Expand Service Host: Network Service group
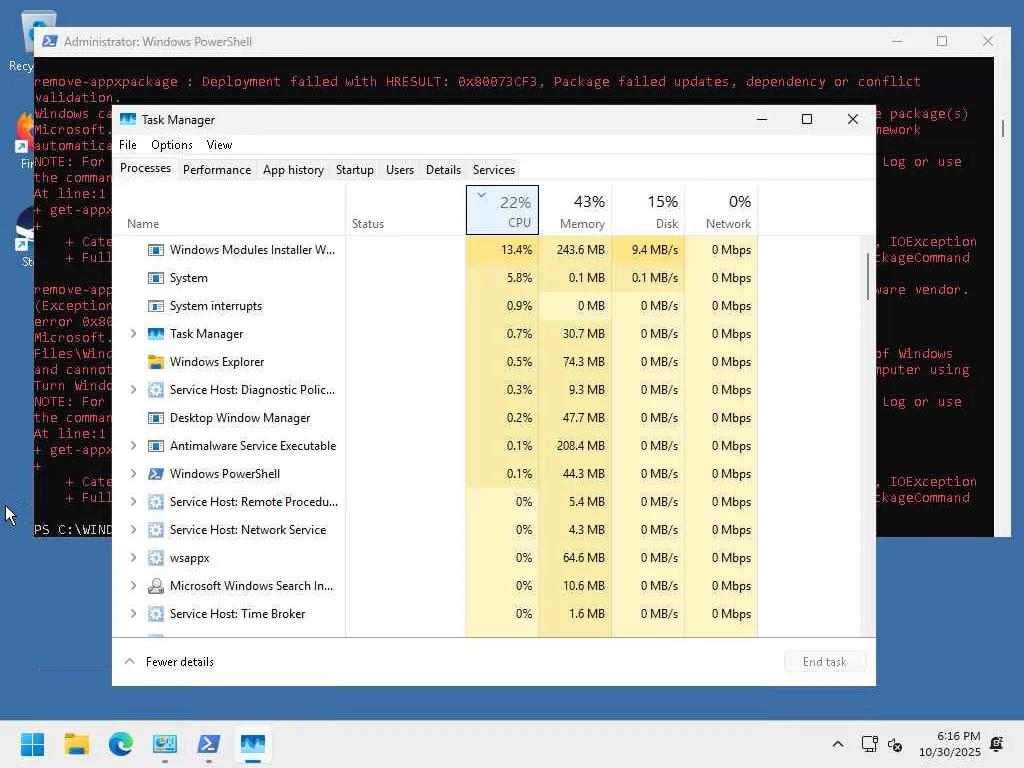 (133, 530)
